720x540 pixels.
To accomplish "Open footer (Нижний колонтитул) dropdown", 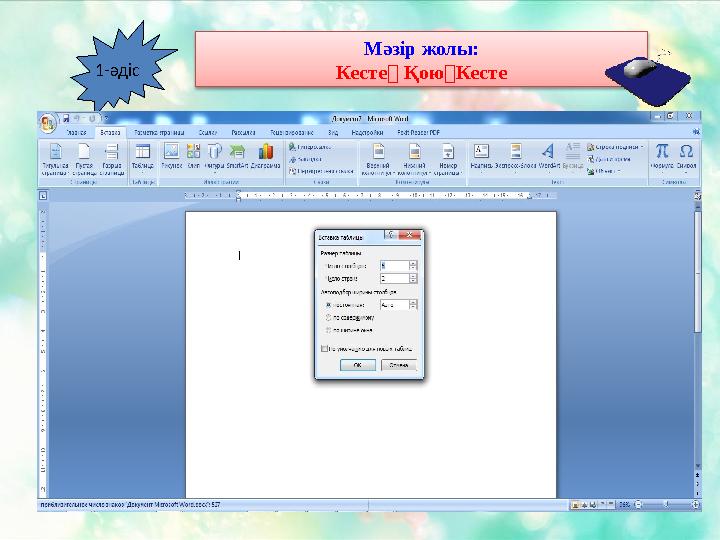I will 415,159.
